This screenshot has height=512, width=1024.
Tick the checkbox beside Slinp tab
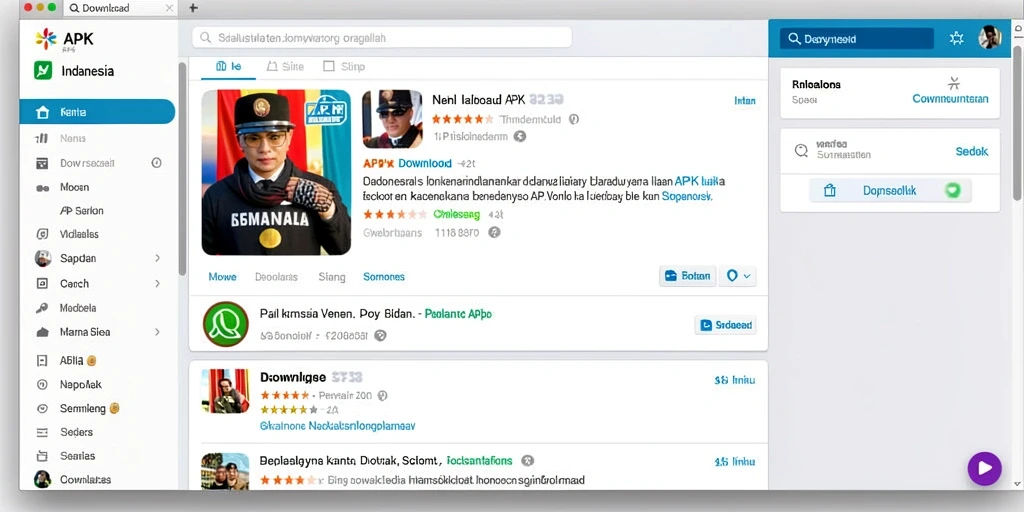click(x=329, y=66)
